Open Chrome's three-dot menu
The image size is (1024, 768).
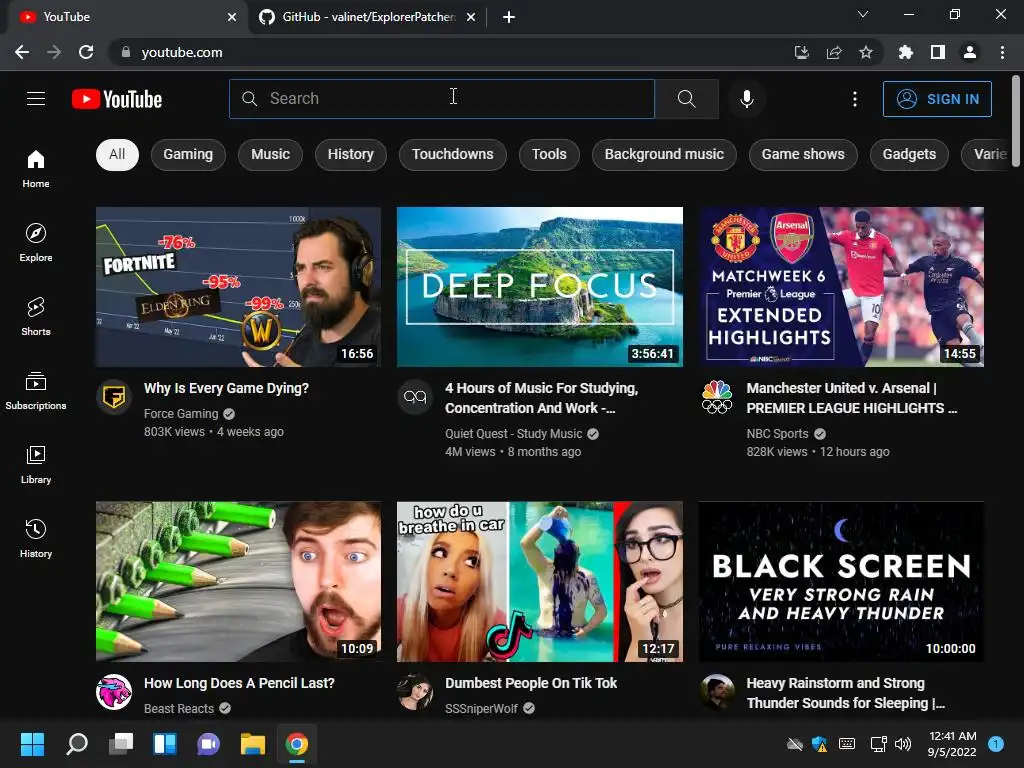pos(1002,52)
